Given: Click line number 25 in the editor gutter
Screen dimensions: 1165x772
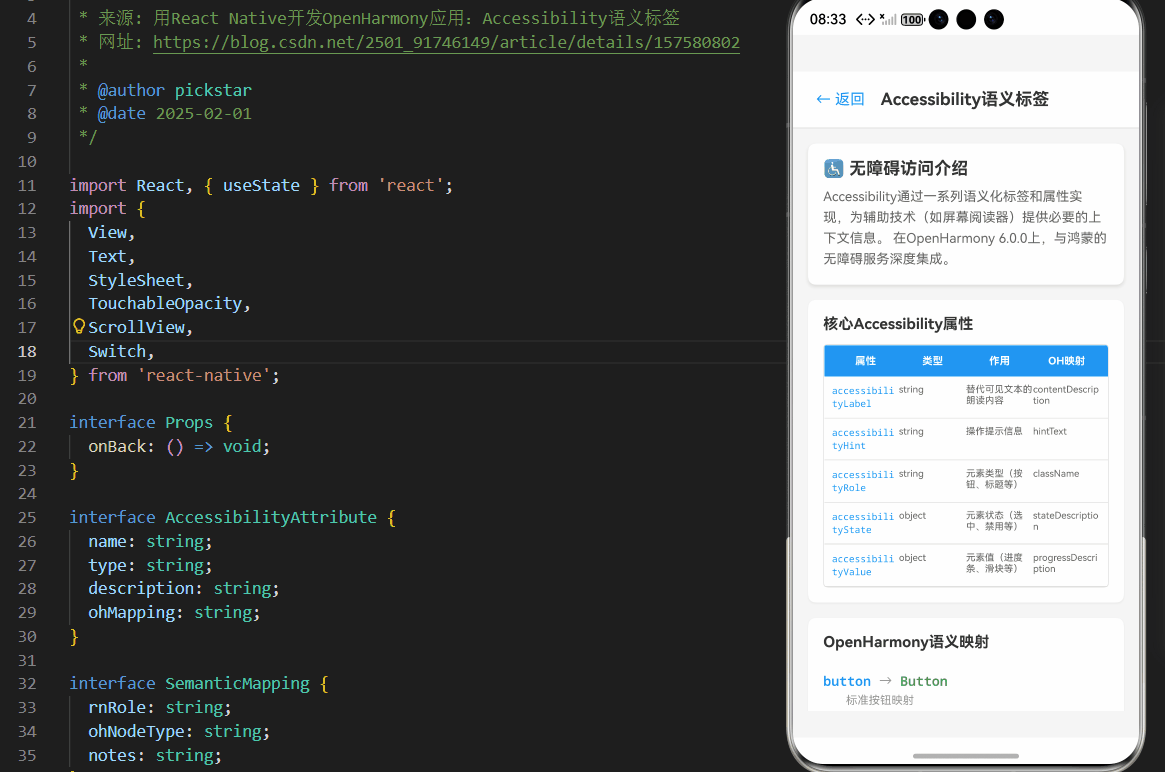Looking at the screenshot, I should tap(27, 517).
